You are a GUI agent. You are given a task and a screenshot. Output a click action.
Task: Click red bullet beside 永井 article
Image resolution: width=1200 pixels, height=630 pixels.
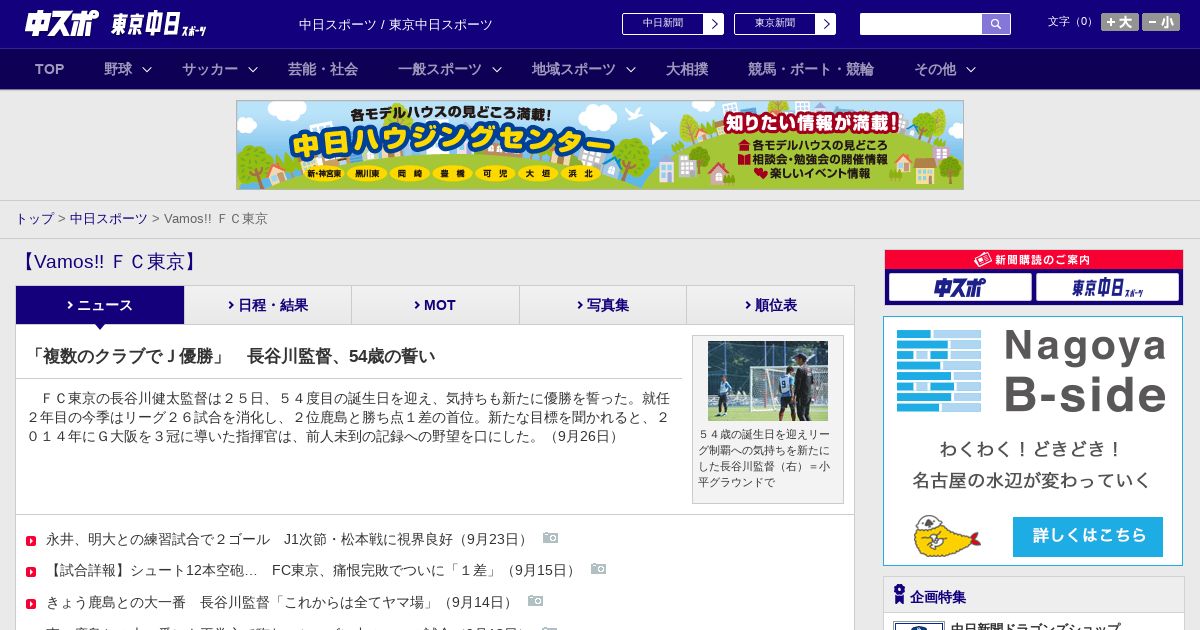point(31,541)
